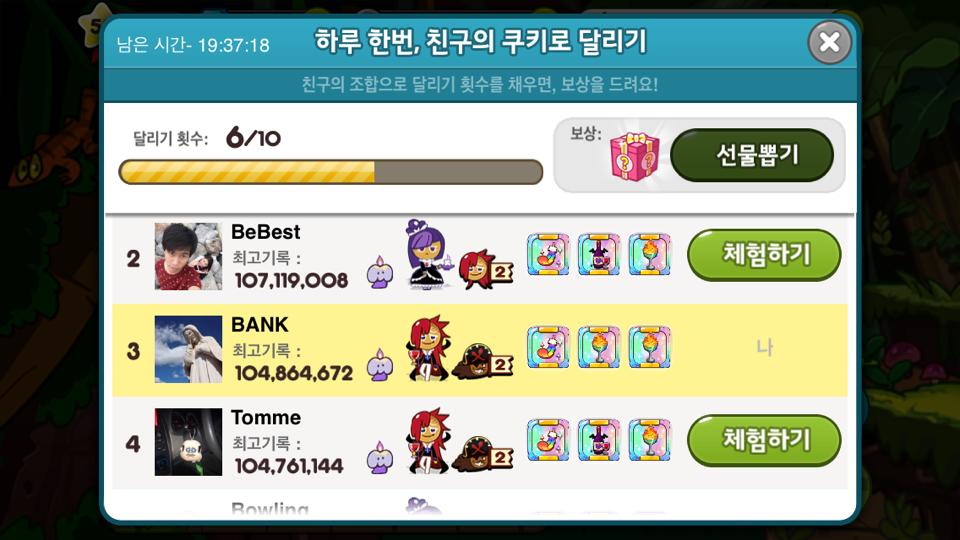Open Tomme's profile picture thumbnail
Viewport: 960px width, 540px height.
pos(188,442)
